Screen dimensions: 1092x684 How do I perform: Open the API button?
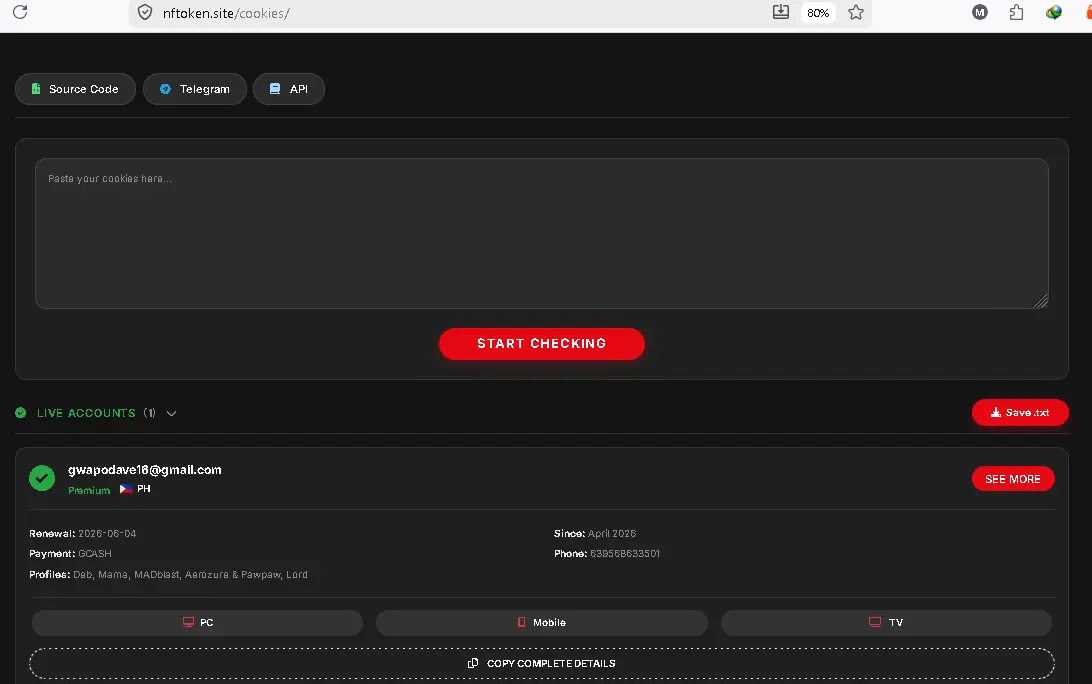coord(289,89)
